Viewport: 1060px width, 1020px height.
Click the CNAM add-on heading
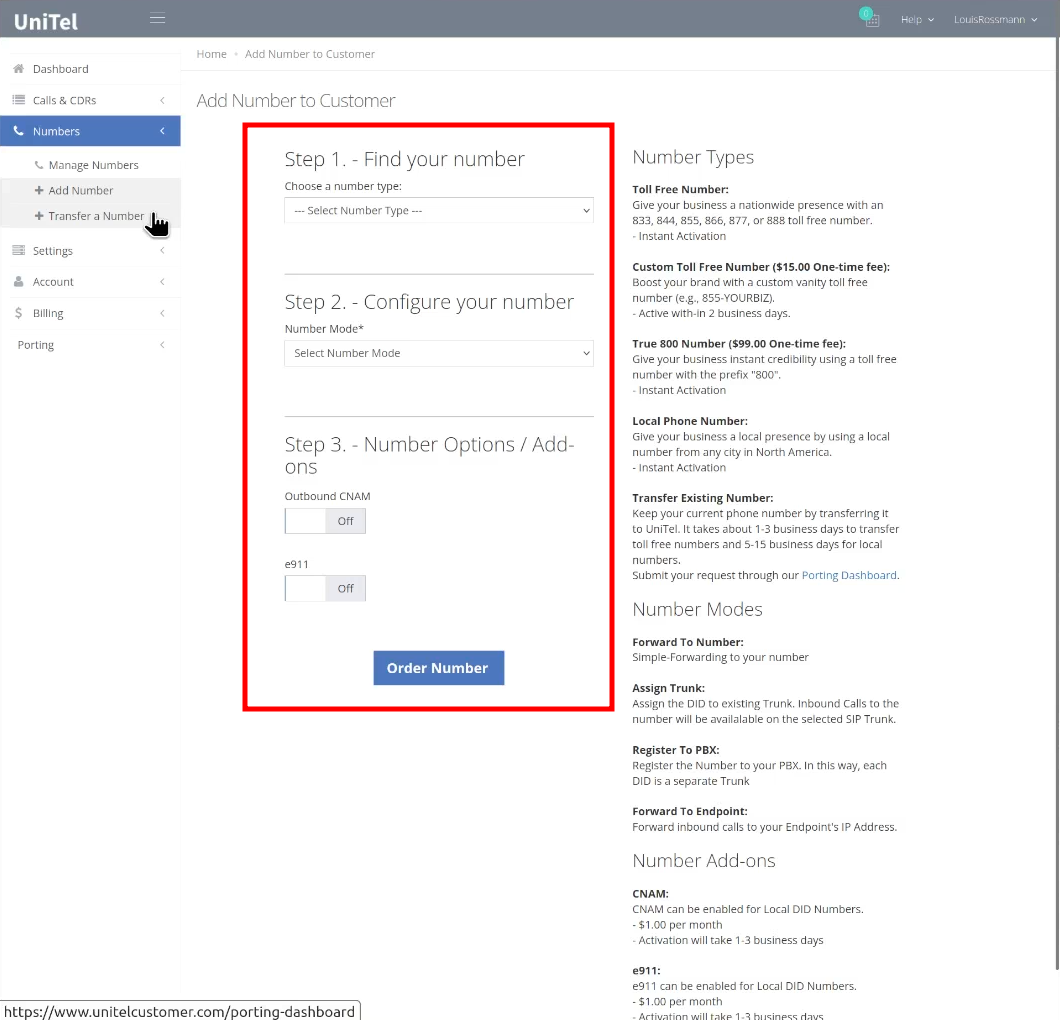(x=650, y=894)
